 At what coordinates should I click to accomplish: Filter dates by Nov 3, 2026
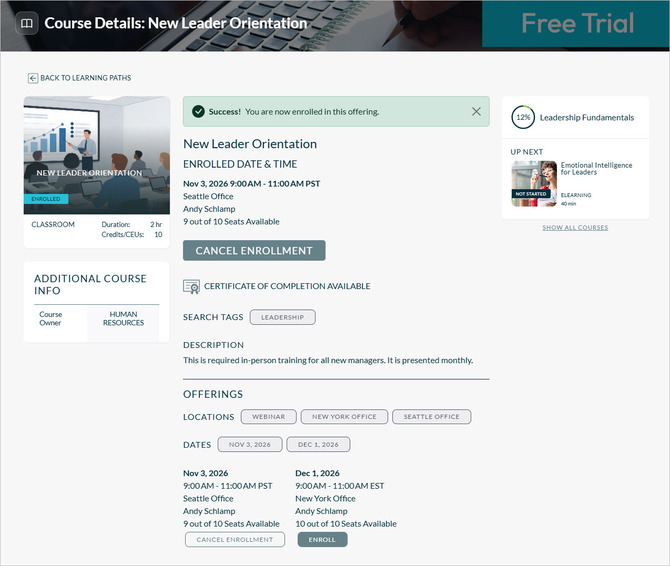click(250, 444)
